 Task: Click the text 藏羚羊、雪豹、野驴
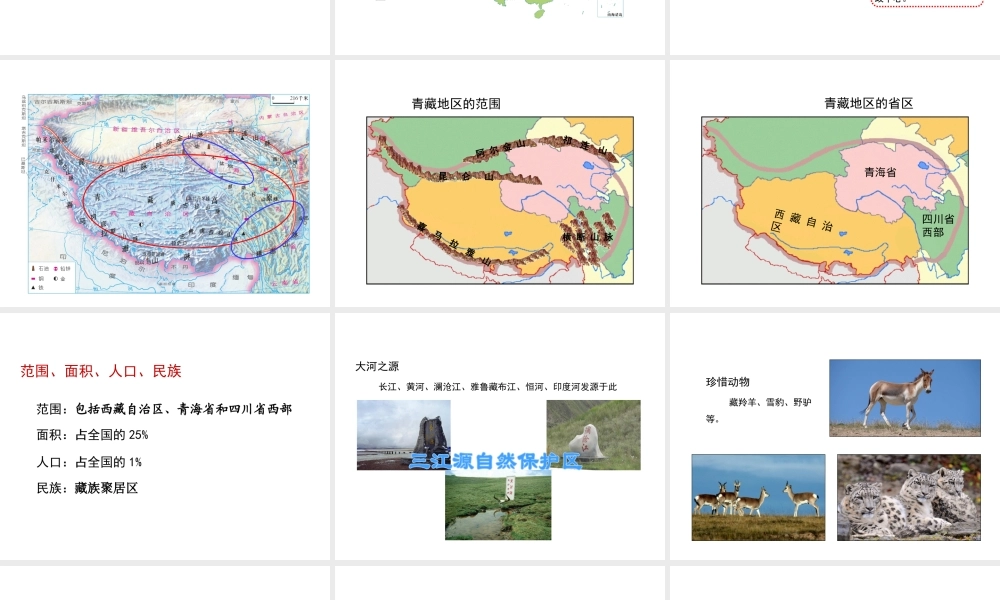click(770, 402)
